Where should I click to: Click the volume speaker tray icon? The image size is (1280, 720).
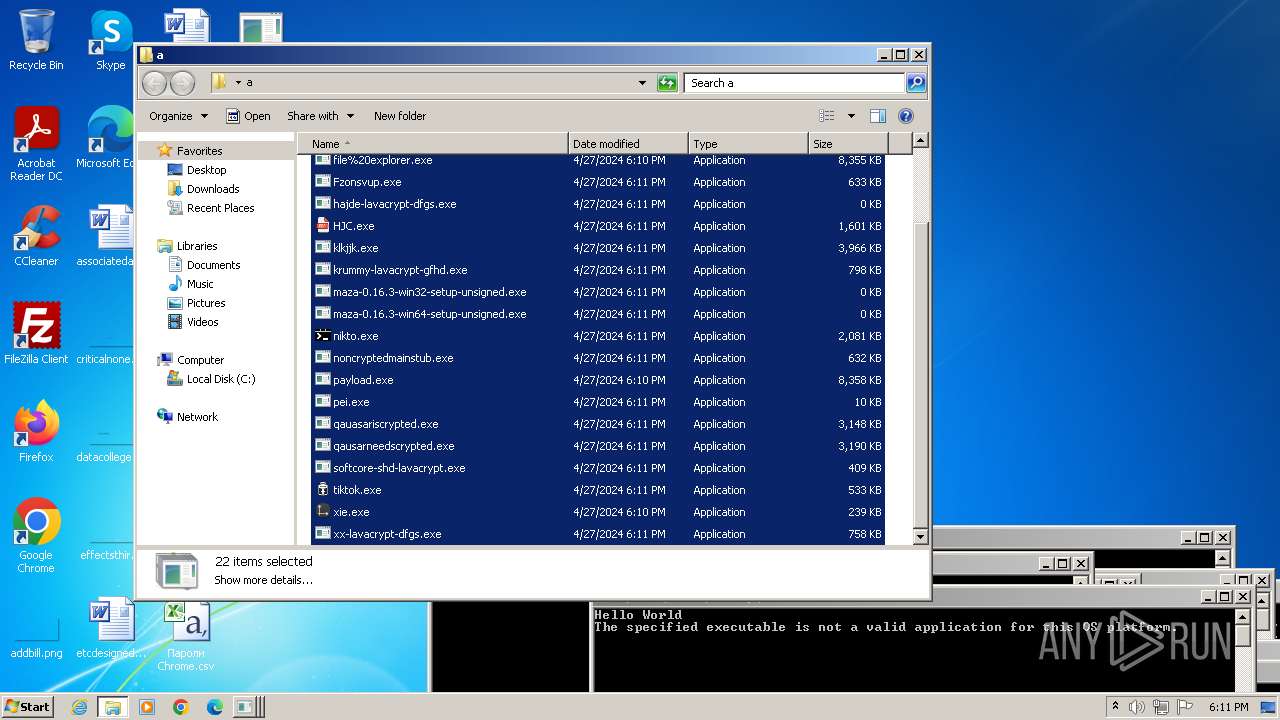(x=1136, y=707)
